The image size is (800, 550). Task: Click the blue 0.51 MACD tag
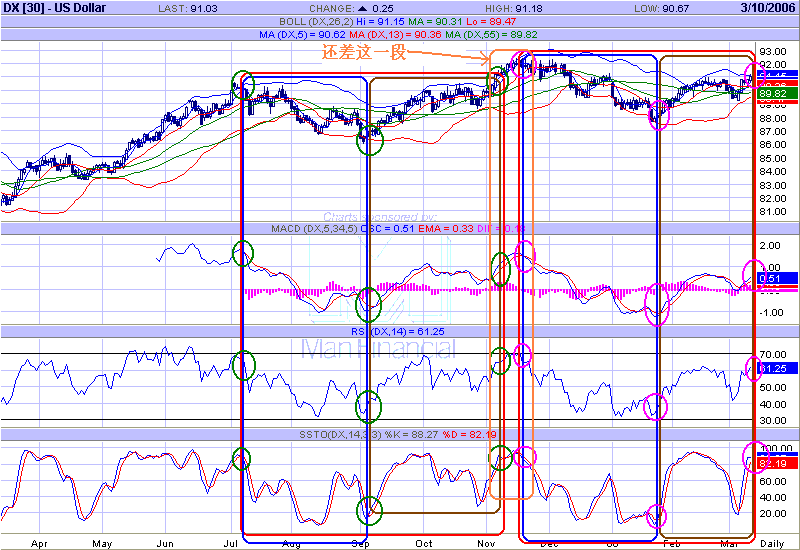click(777, 279)
